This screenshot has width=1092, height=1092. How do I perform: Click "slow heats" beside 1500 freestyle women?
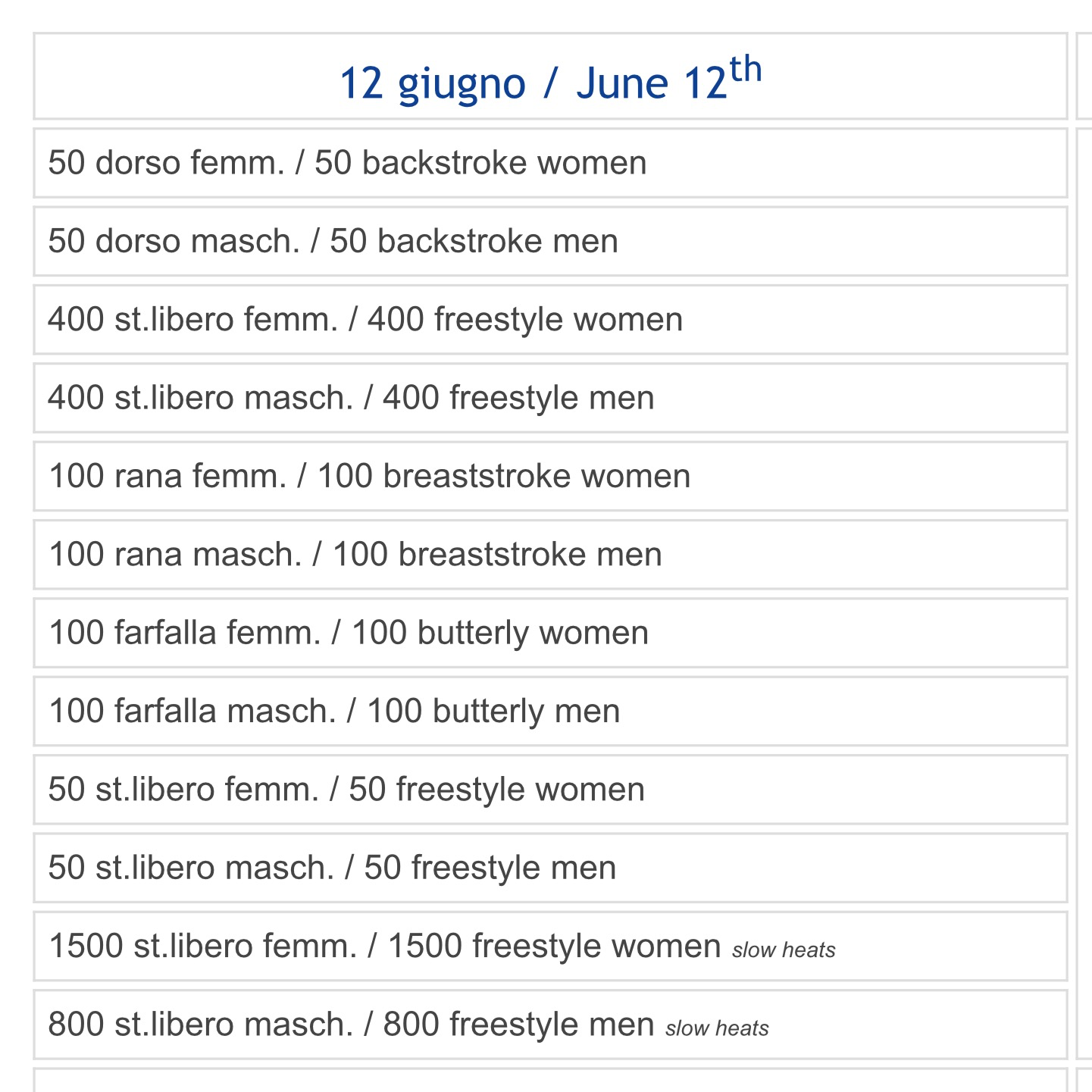click(x=784, y=950)
